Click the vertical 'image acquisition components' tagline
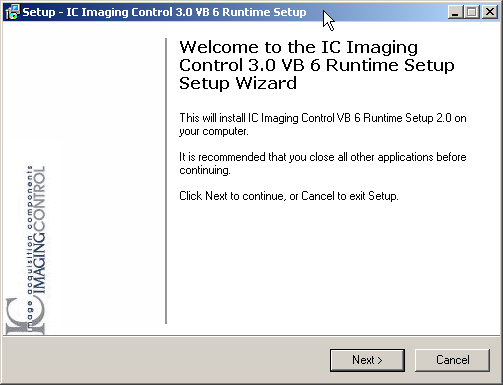 [x=30, y=247]
